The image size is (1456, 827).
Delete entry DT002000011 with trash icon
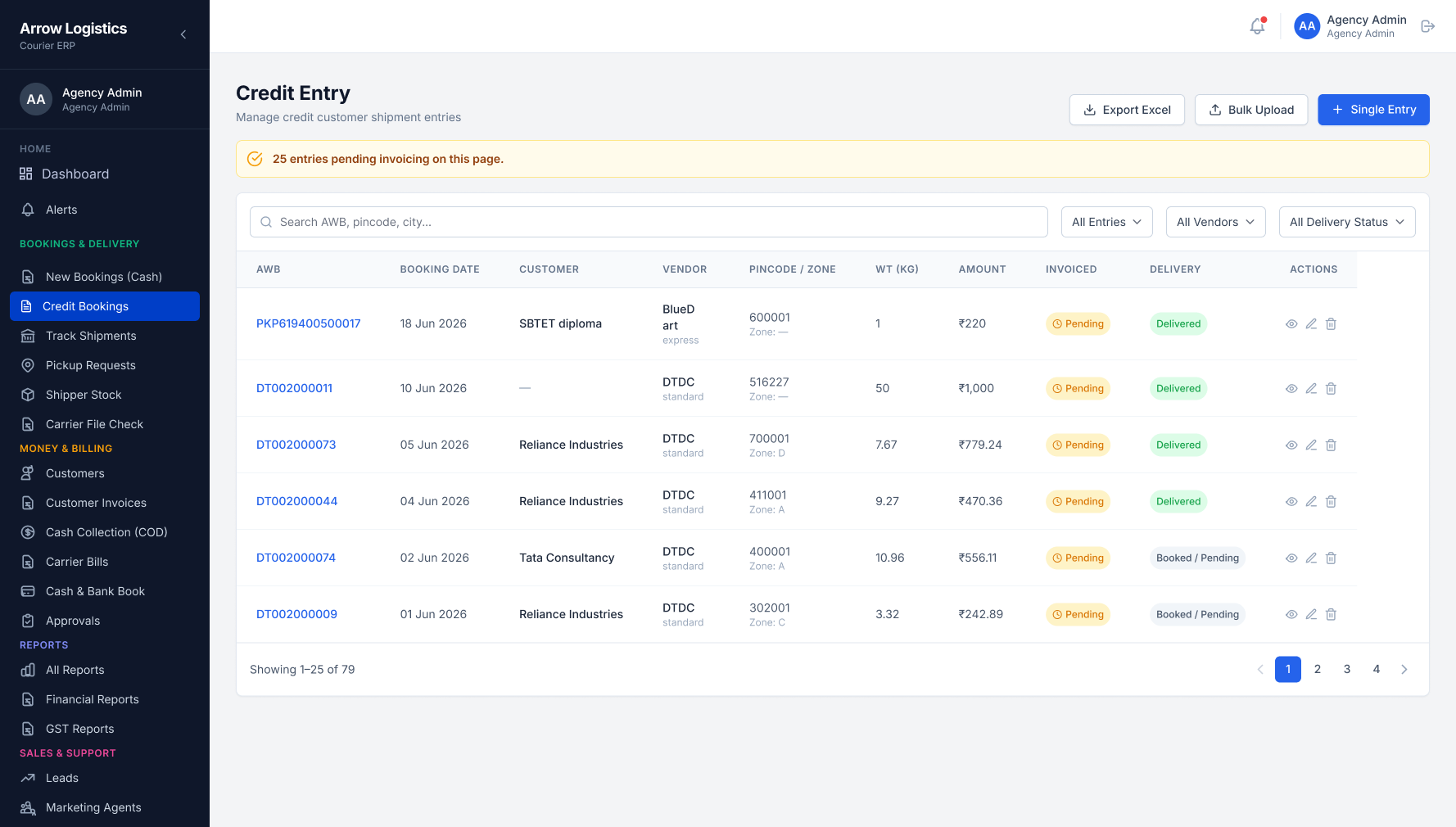1331,389
